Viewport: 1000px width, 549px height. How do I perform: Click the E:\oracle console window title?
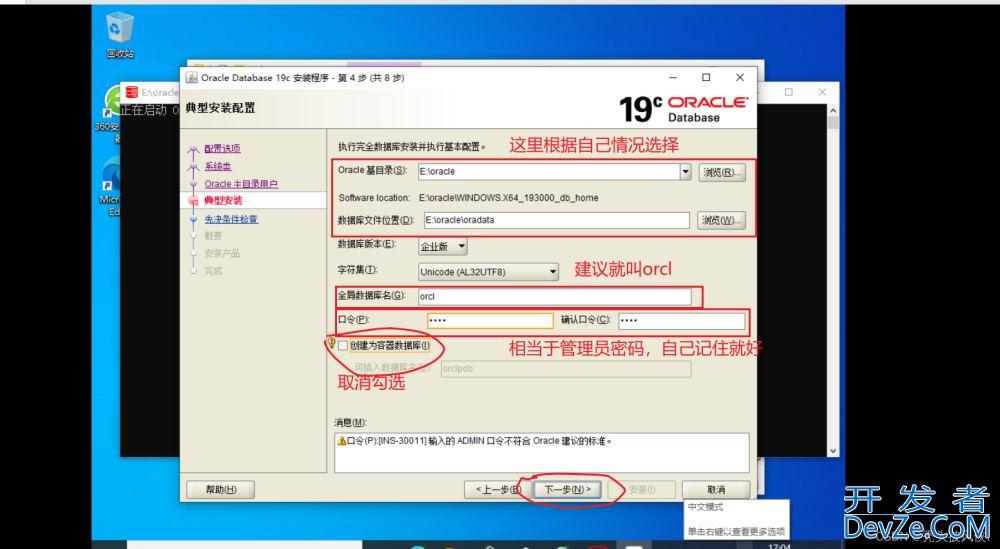pyautogui.click(x=159, y=92)
